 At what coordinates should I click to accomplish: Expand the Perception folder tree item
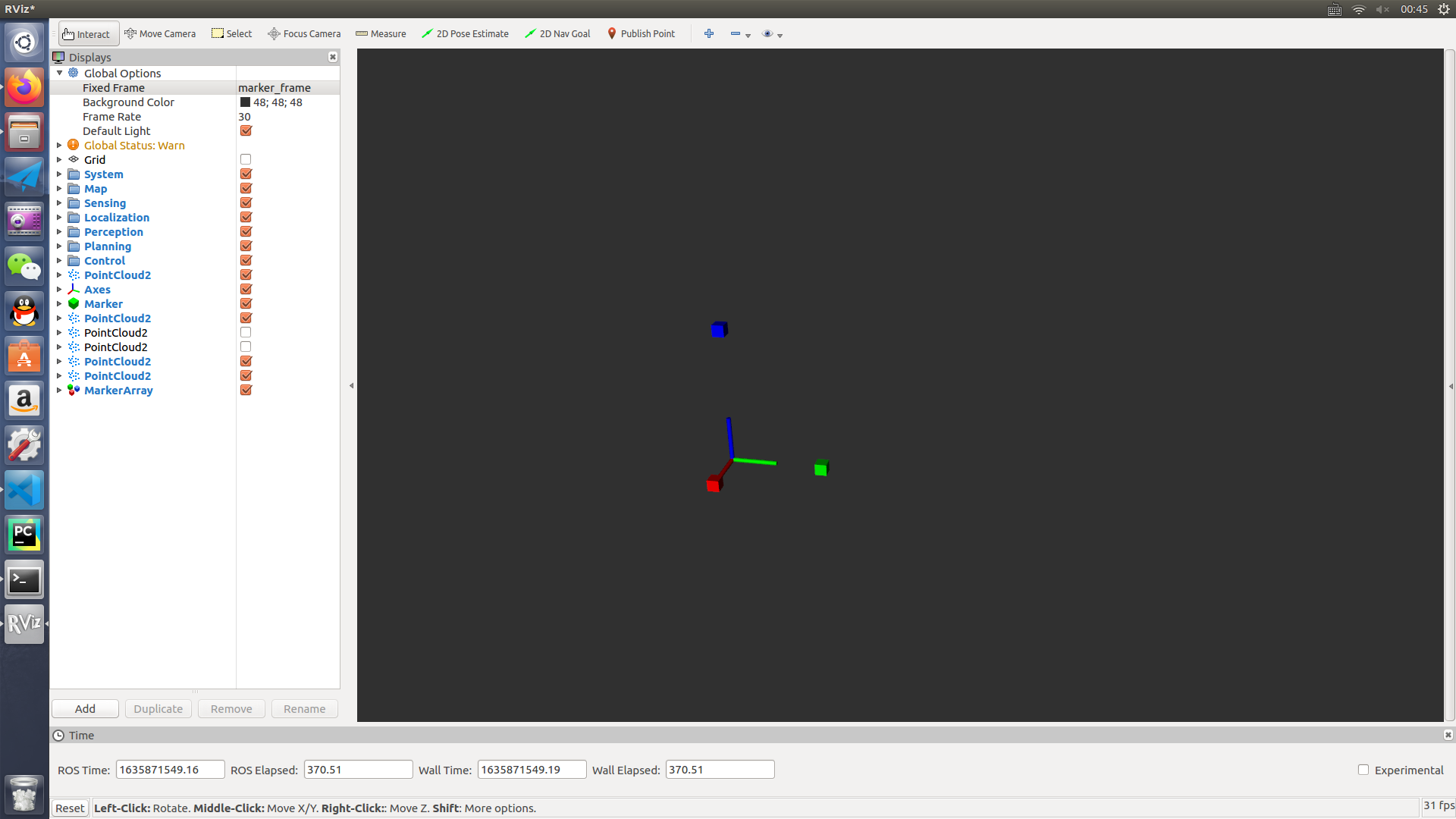point(59,231)
